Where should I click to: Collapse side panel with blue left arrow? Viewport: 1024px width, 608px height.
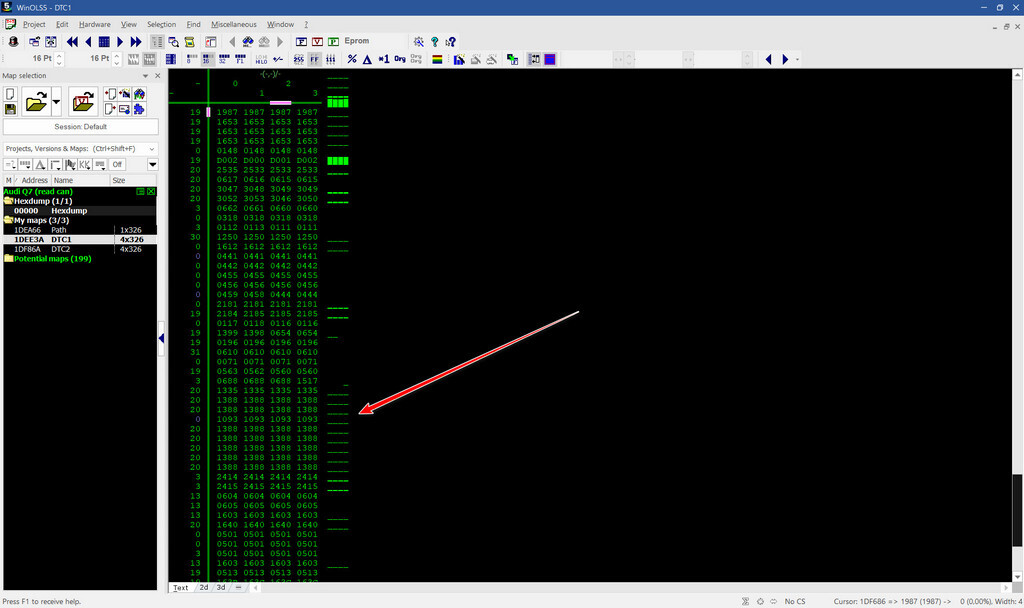(161, 338)
